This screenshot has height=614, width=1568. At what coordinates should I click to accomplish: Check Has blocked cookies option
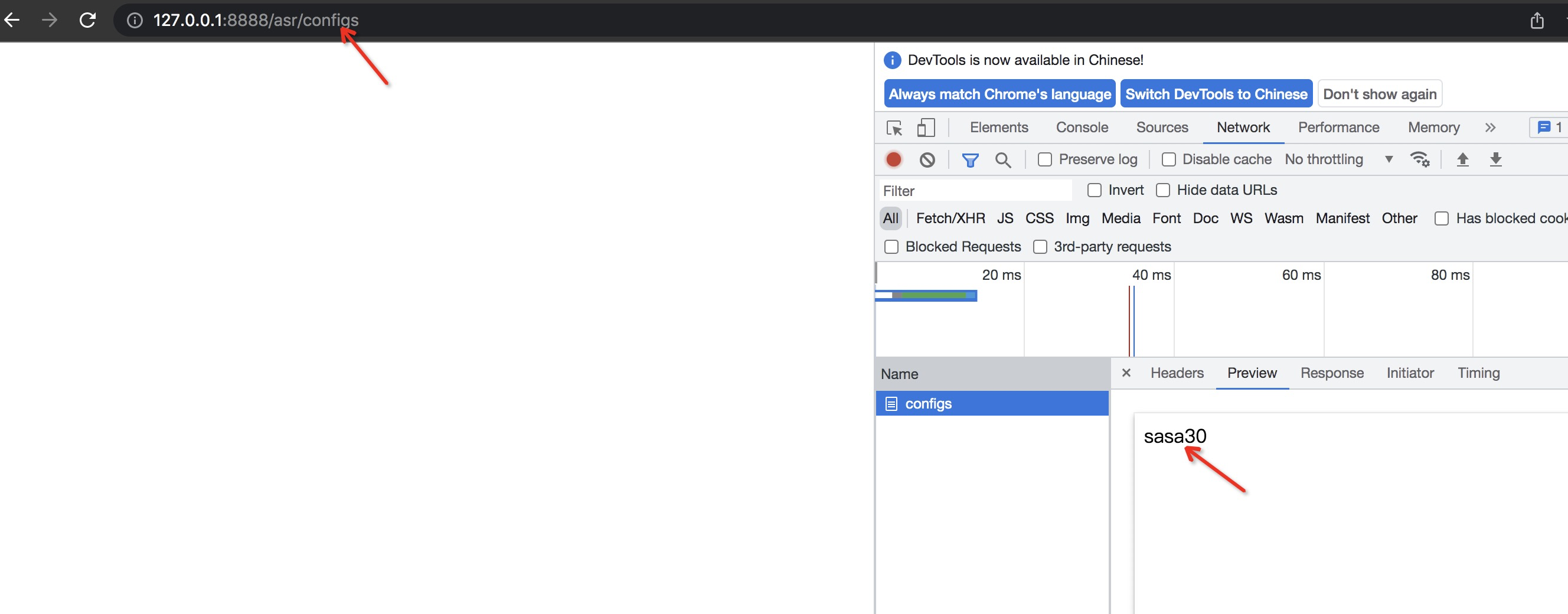[1441, 218]
